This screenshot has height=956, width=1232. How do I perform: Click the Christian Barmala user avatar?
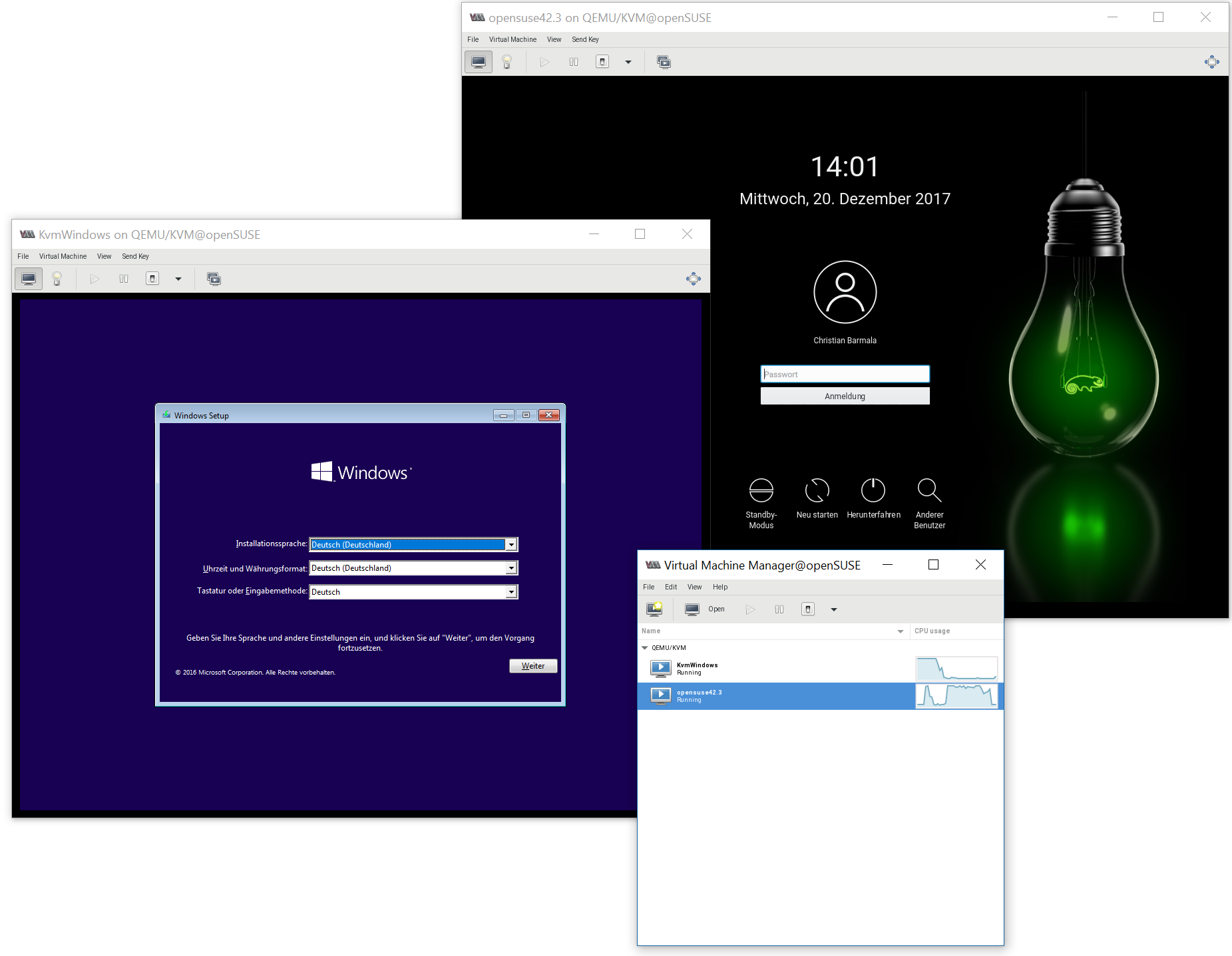[x=845, y=292]
